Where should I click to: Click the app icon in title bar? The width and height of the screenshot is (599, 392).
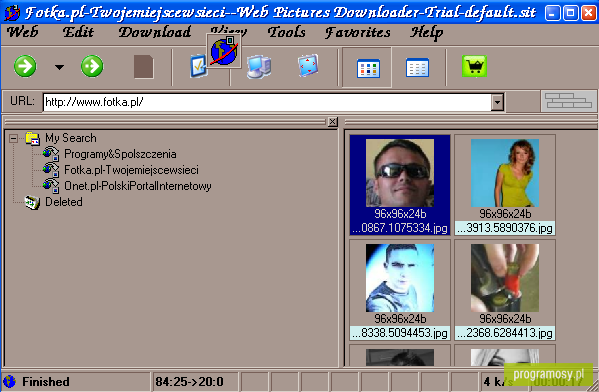[x=12, y=13]
